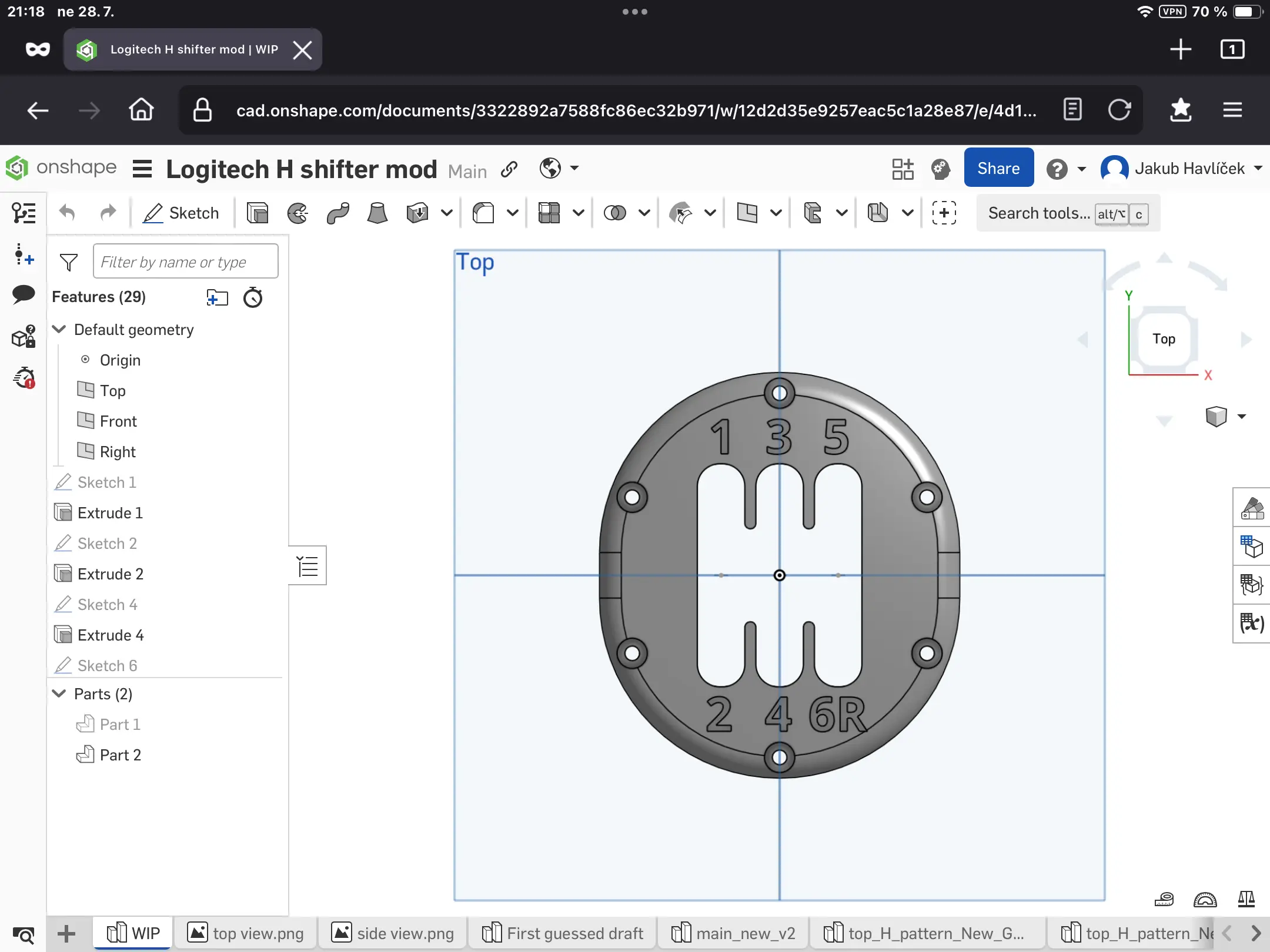Select the WIP Part Studio tab

tap(133, 933)
